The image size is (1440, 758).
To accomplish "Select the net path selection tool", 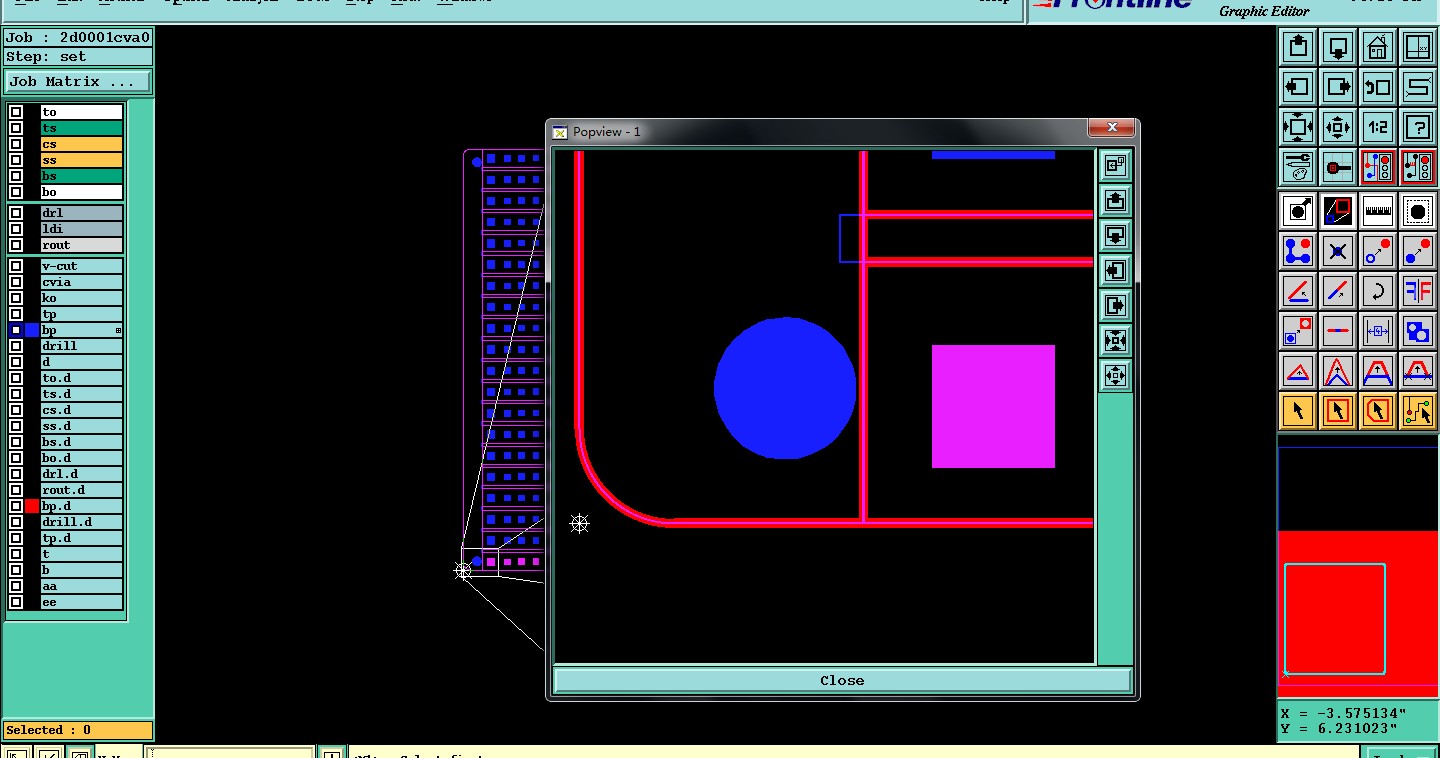I will [1418, 410].
